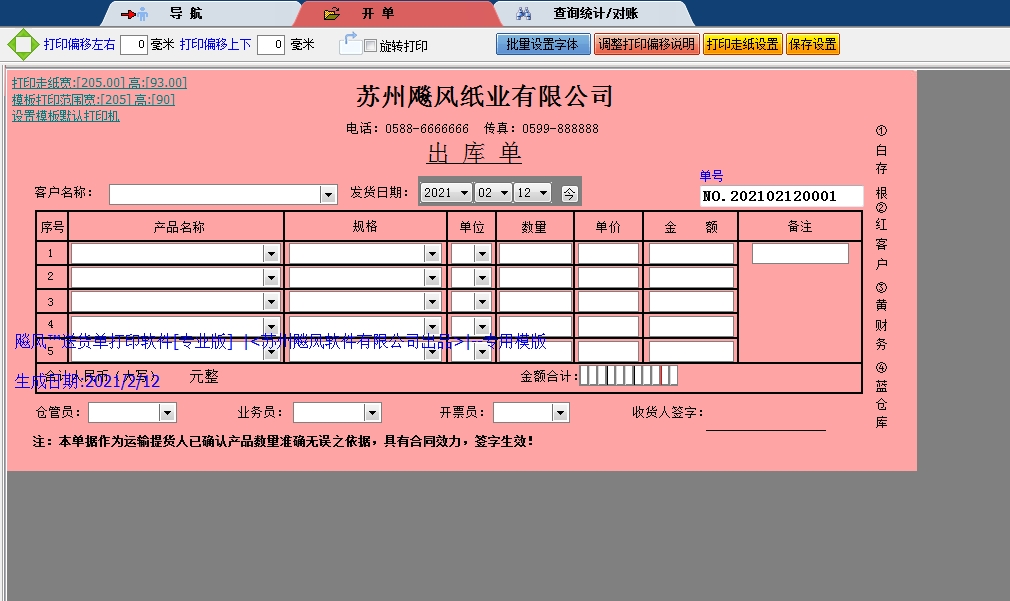Viewport: 1010px width, 601px height.
Task: Click the 今 (today) date button
Action: click(569, 193)
